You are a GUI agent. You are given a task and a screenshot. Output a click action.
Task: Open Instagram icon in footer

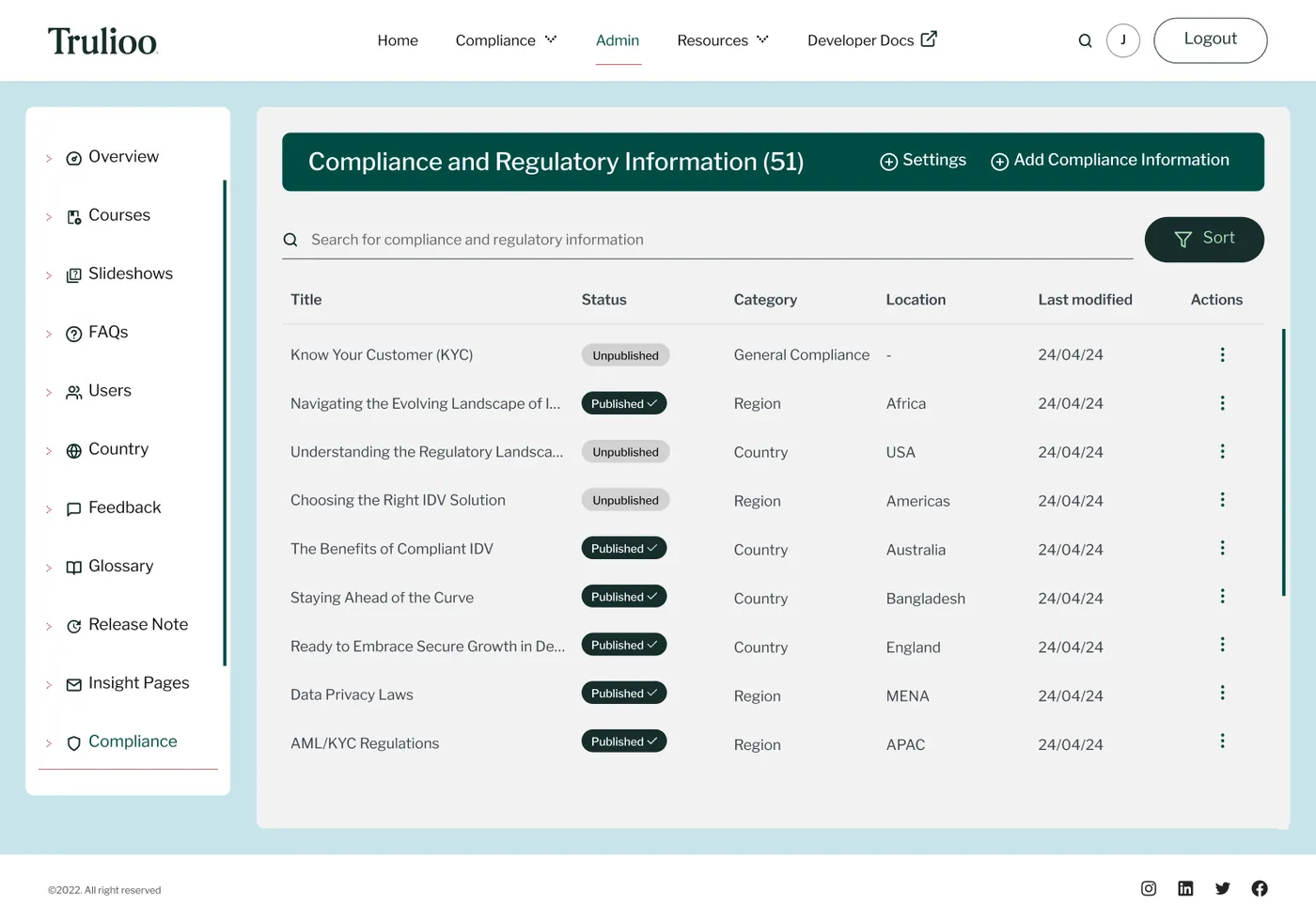pos(1149,888)
